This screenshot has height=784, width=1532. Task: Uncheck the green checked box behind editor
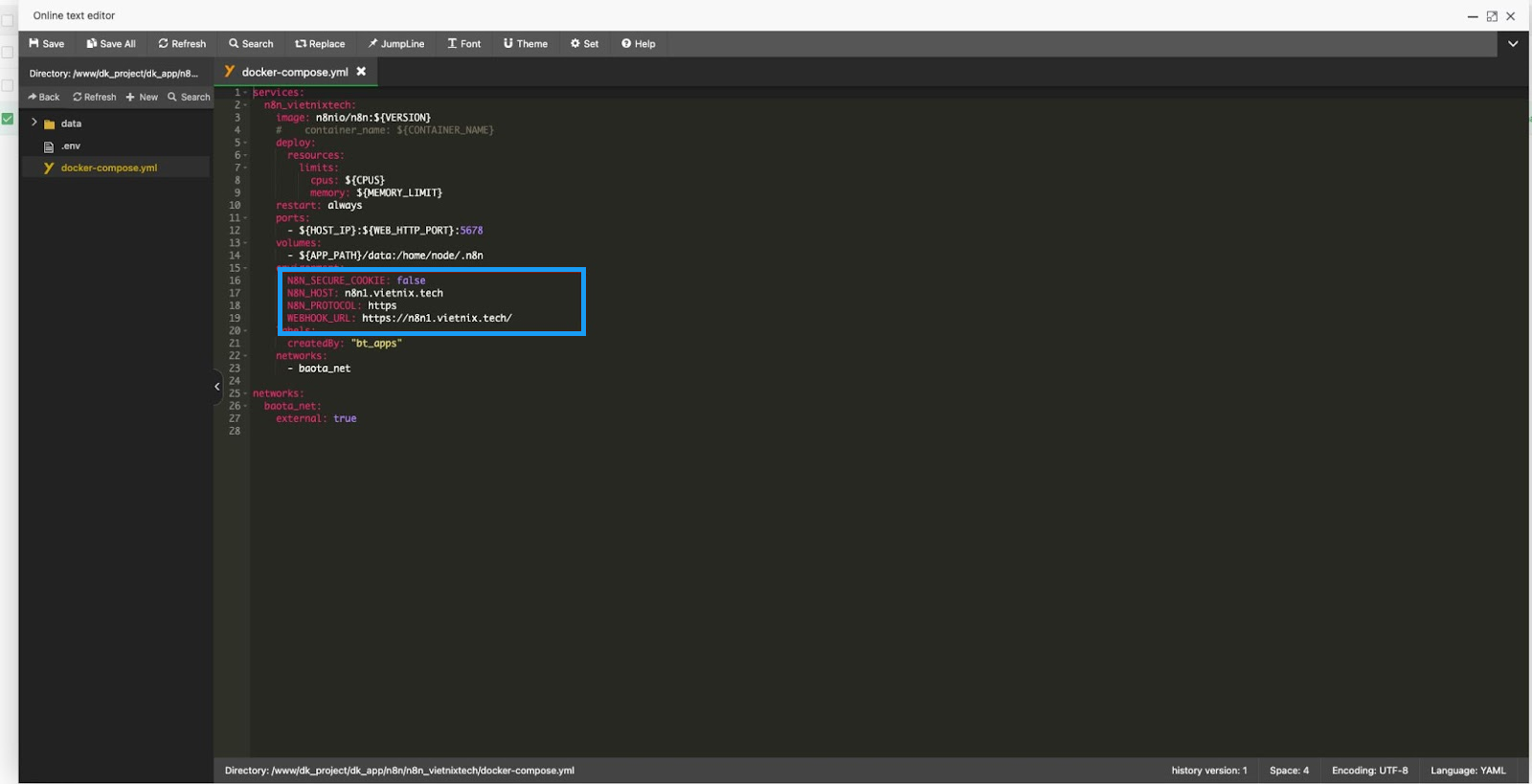(8, 119)
